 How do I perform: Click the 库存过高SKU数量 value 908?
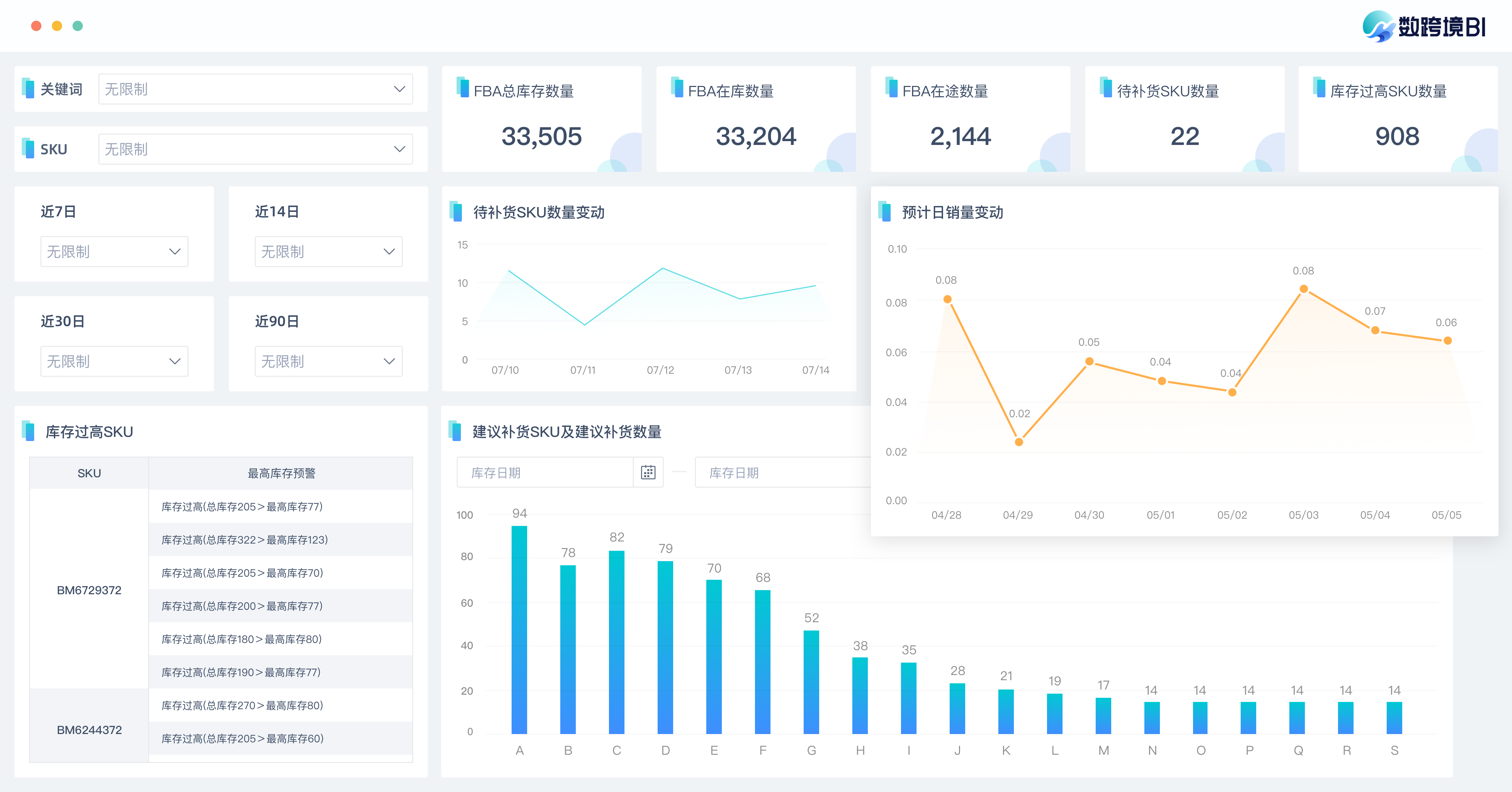point(1397,136)
